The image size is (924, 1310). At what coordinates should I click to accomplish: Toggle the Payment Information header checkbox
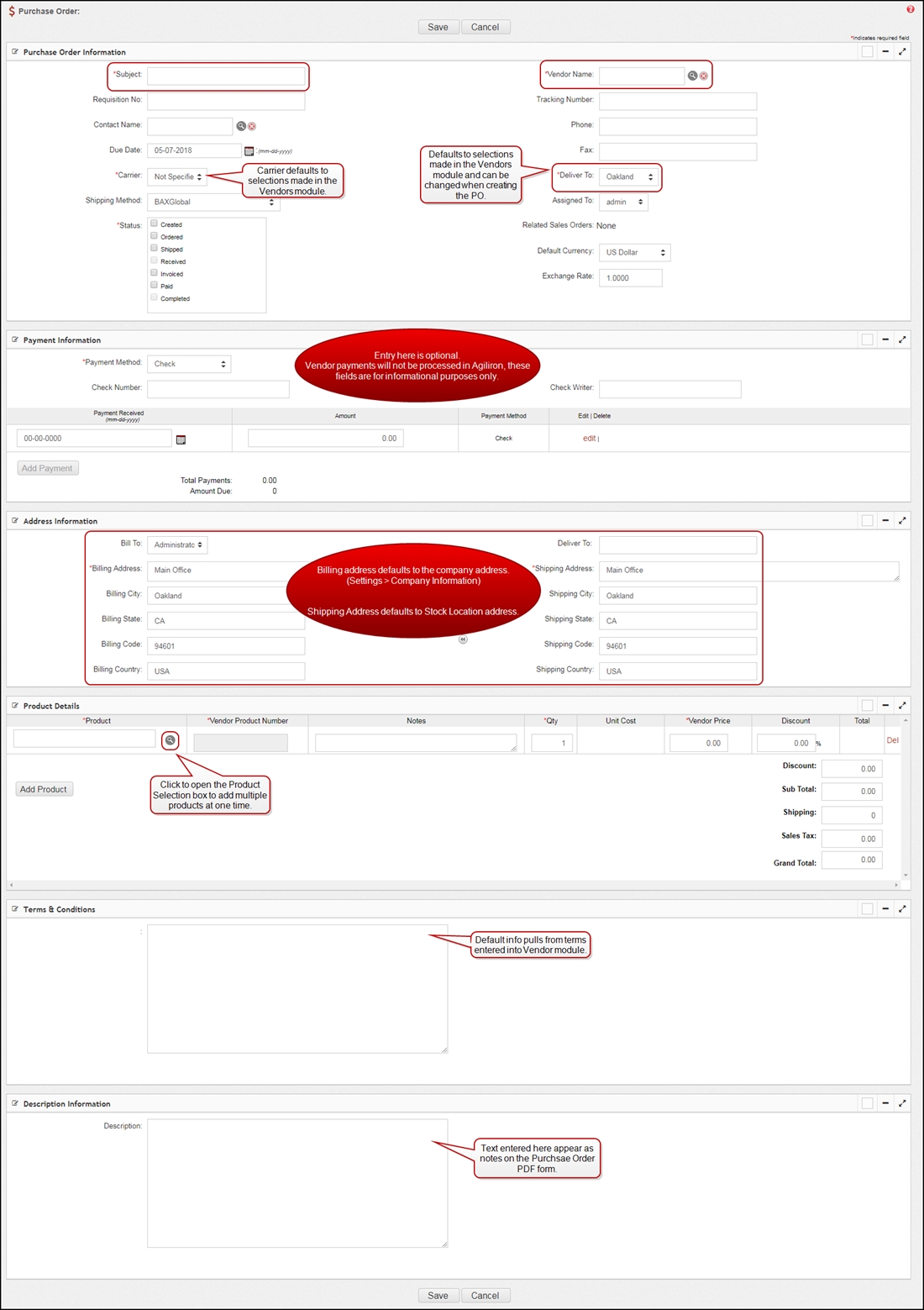click(x=867, y=340)
